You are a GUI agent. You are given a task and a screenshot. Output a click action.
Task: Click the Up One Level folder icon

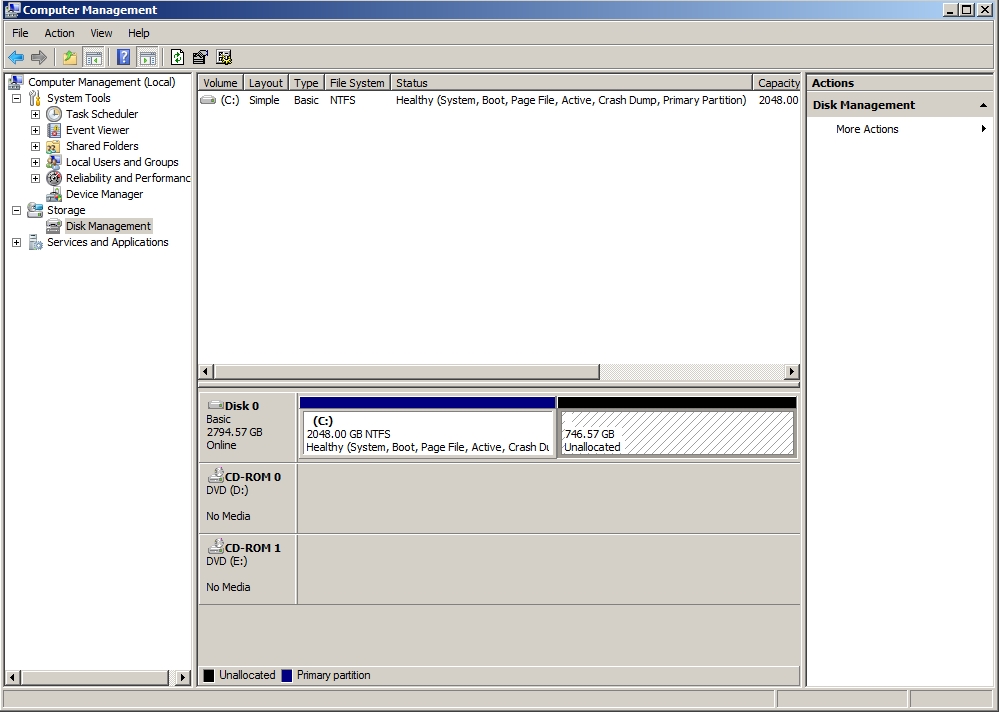(69, 58)
